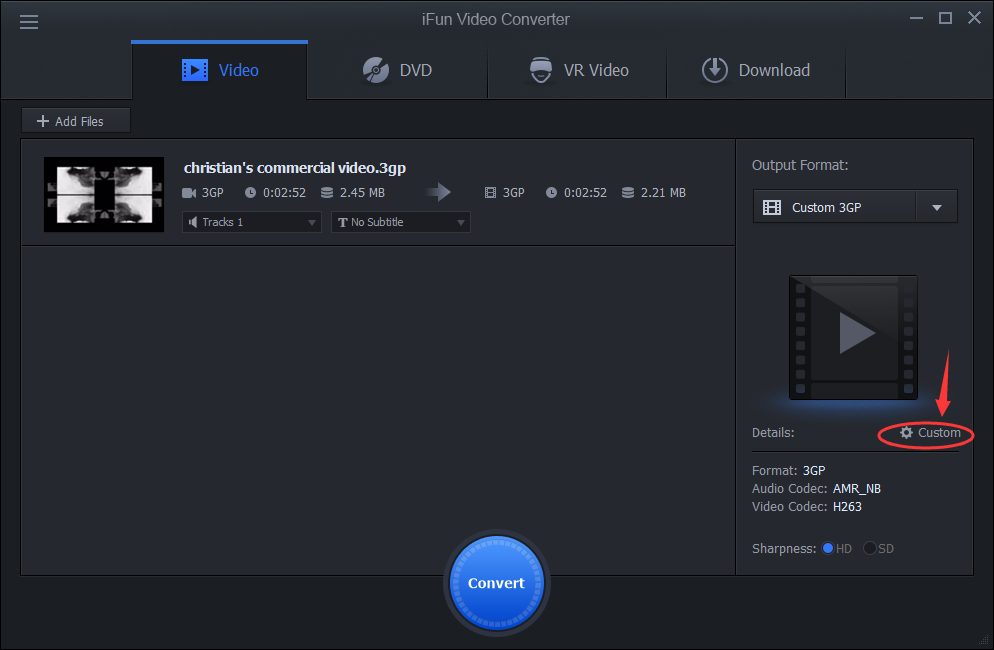This screenshot has width=994, height=650.
Task: Maximize the iFun Video Converter window
Action: pyautogui.click(x=945, y=18)
